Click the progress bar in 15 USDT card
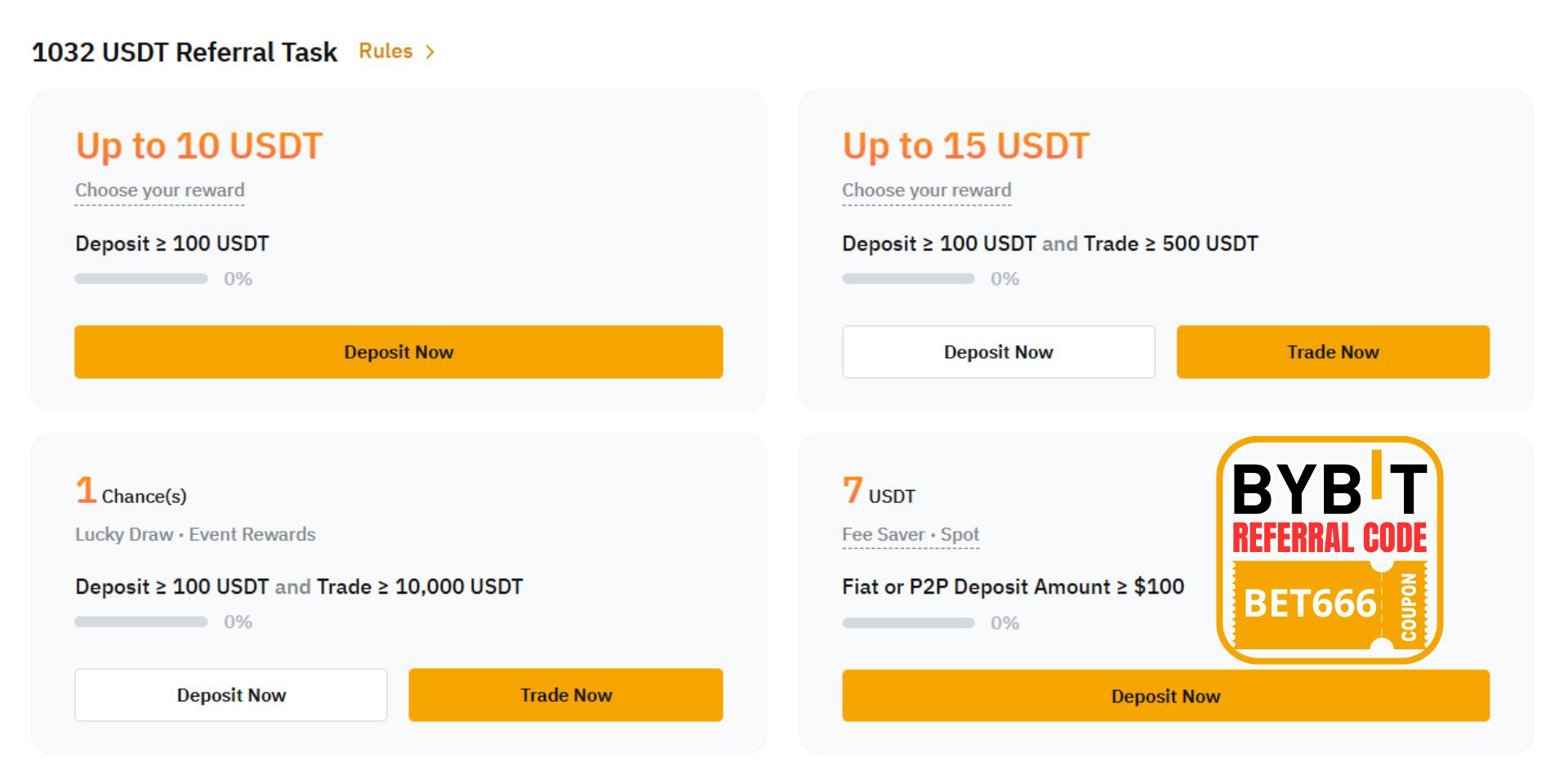 [x=908, y=278]
